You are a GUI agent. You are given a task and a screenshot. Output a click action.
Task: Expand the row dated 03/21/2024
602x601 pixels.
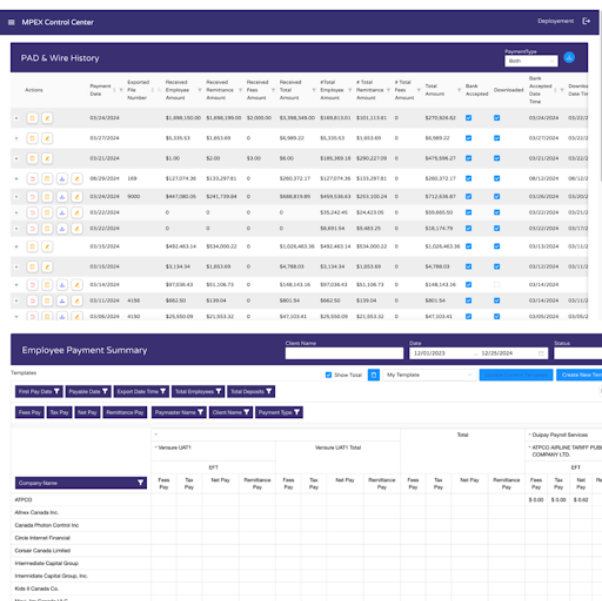pos(16,158)
